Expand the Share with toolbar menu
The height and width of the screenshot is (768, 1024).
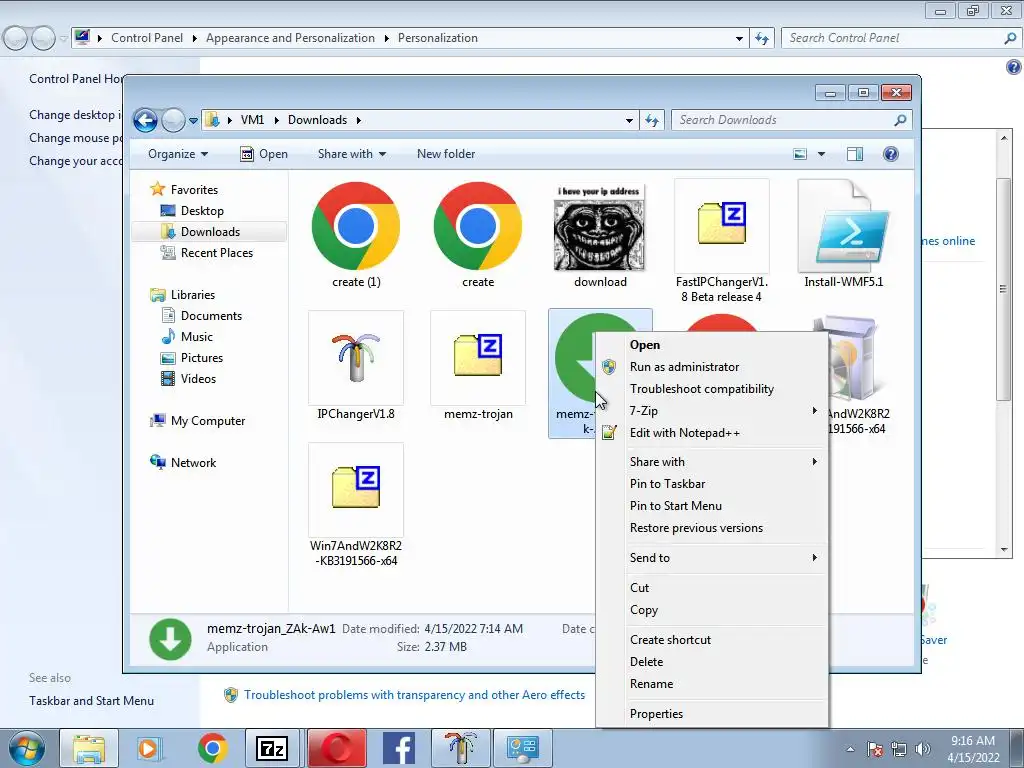(351, 154)
